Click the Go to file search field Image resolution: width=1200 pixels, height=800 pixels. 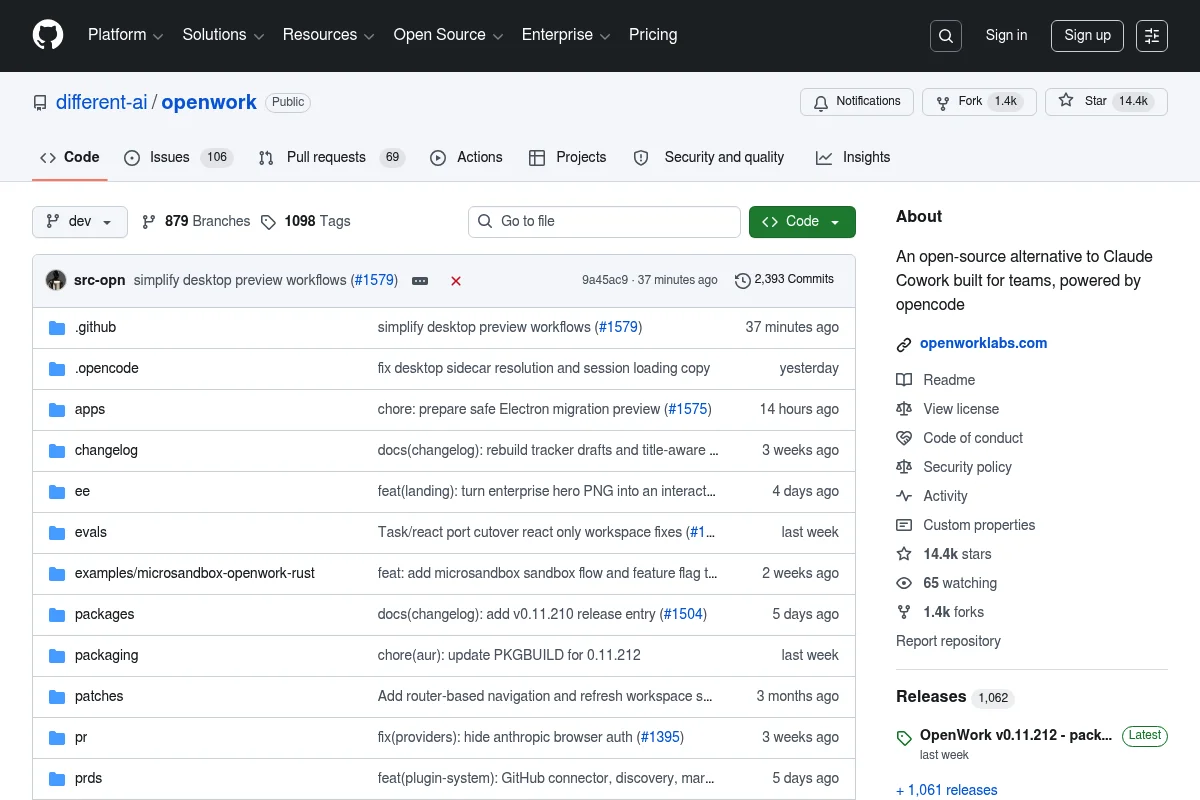pos(604,222)
